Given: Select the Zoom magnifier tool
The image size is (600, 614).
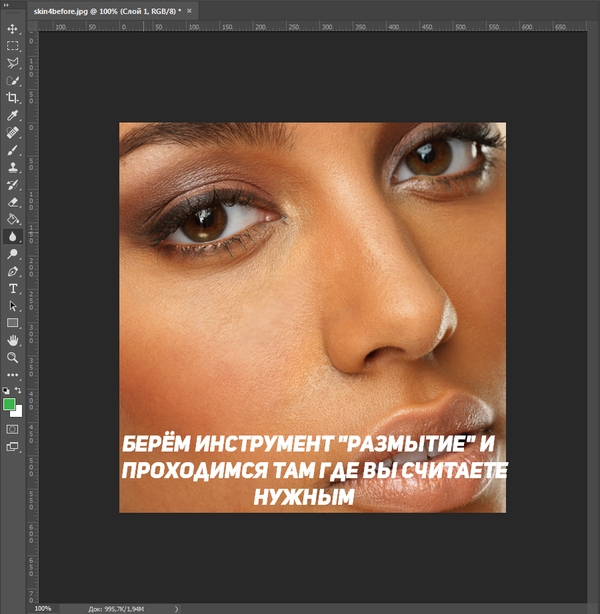Looking at the screenshot, I should click(13, 357).
